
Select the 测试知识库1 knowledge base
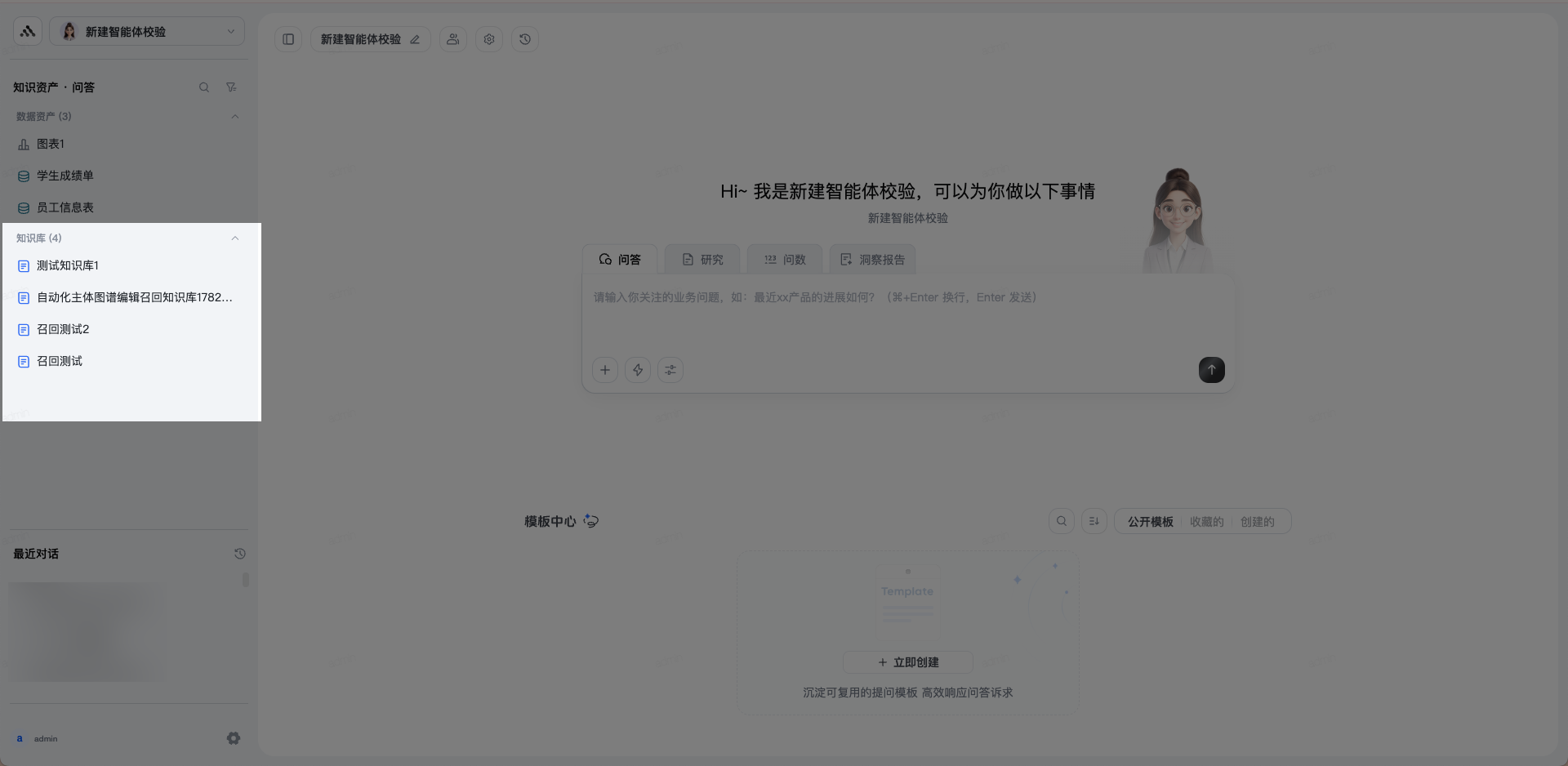point(131,265)
